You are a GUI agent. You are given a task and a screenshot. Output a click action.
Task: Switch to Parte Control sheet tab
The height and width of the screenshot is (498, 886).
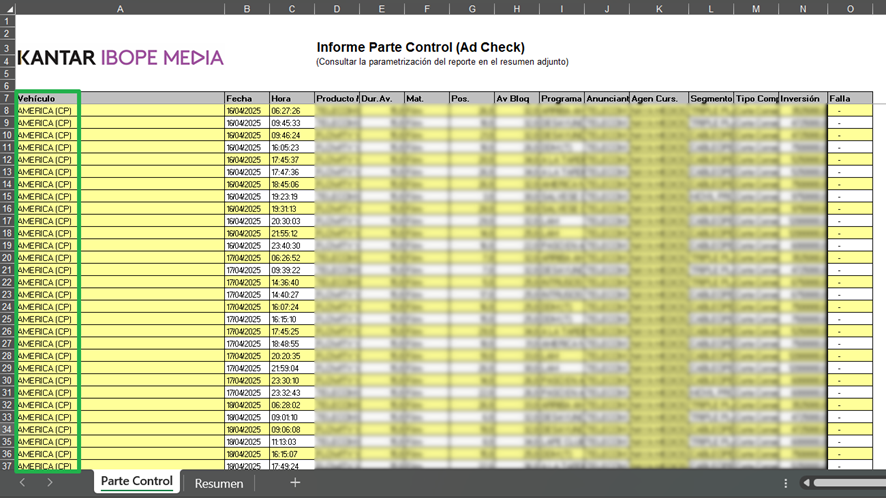(x=137, y=481)
